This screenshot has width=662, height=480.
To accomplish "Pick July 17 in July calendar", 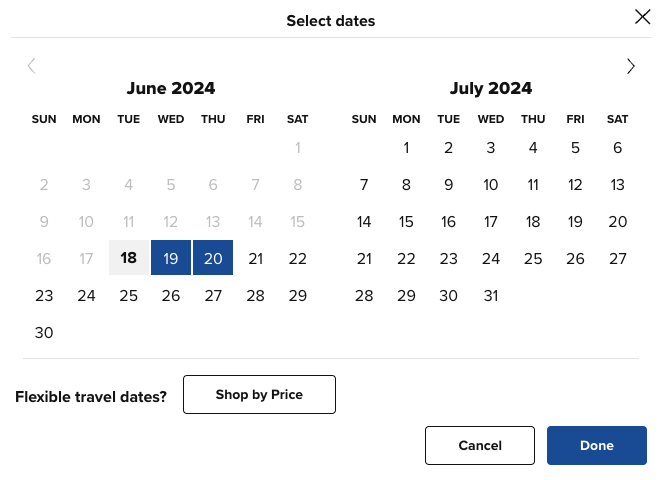I will 490,222.
